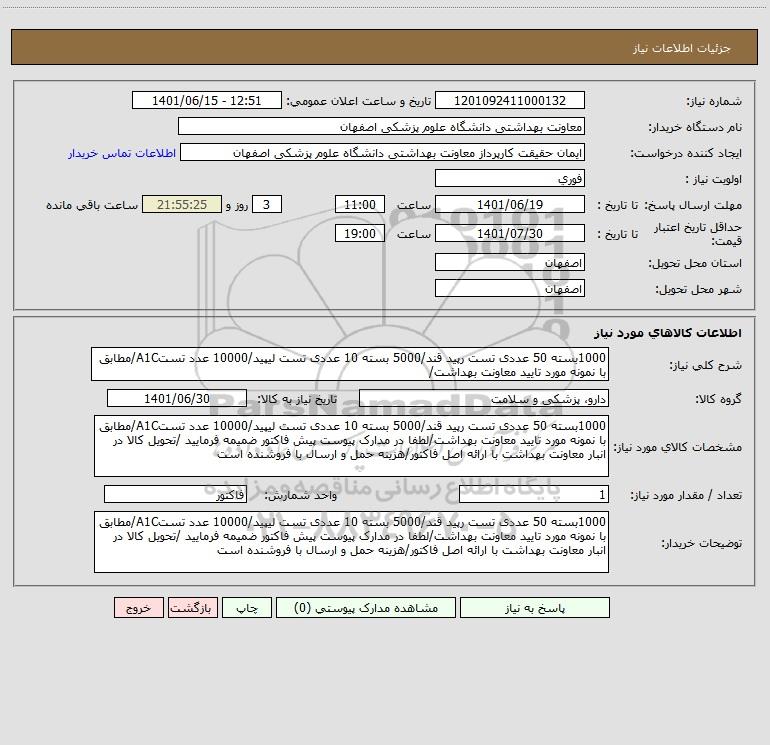
Task: Open مشاهده مدارک پیوستی (0) button
Action: point(366,608)
